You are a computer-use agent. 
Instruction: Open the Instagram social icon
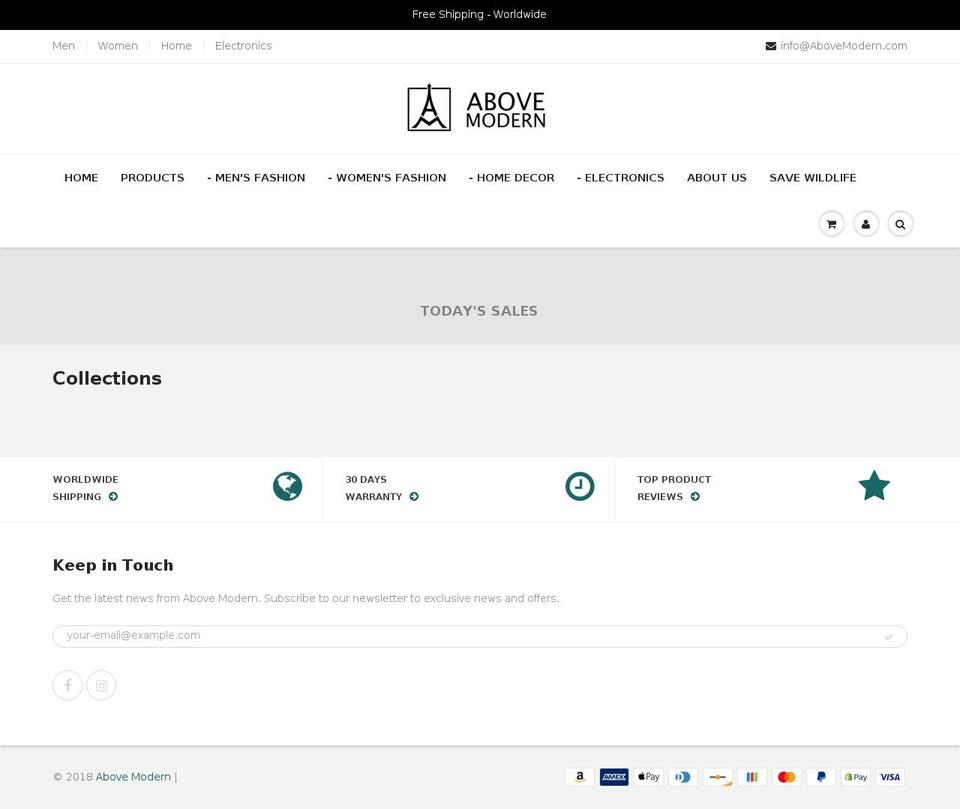point(101,685)
